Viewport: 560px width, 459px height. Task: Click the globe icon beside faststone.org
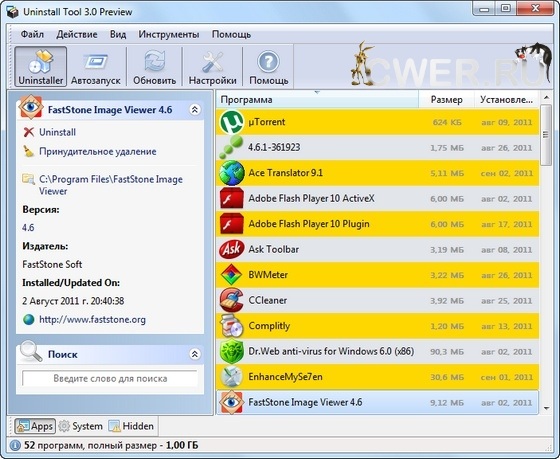29,319
